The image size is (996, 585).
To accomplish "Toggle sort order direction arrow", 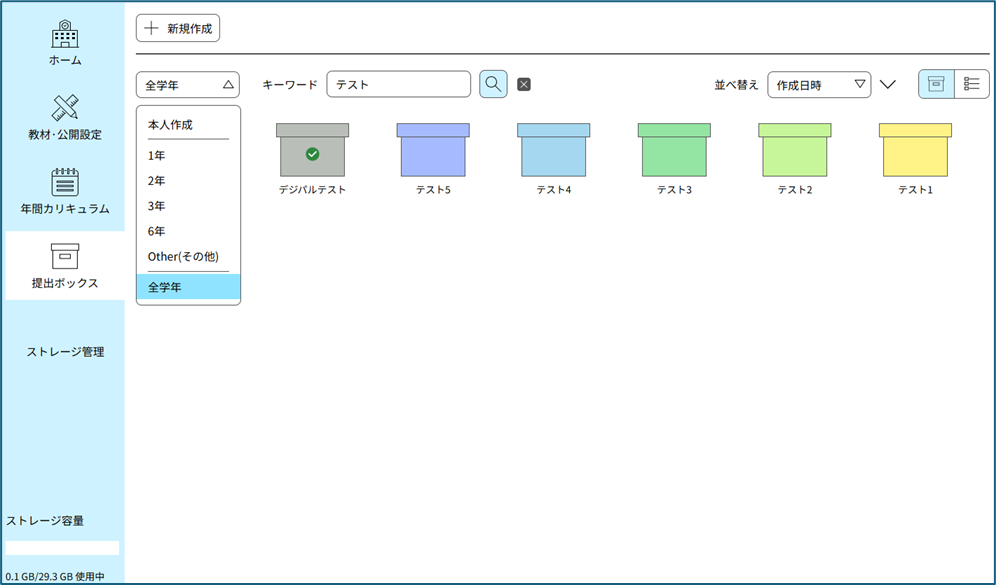I will point(887,85).
